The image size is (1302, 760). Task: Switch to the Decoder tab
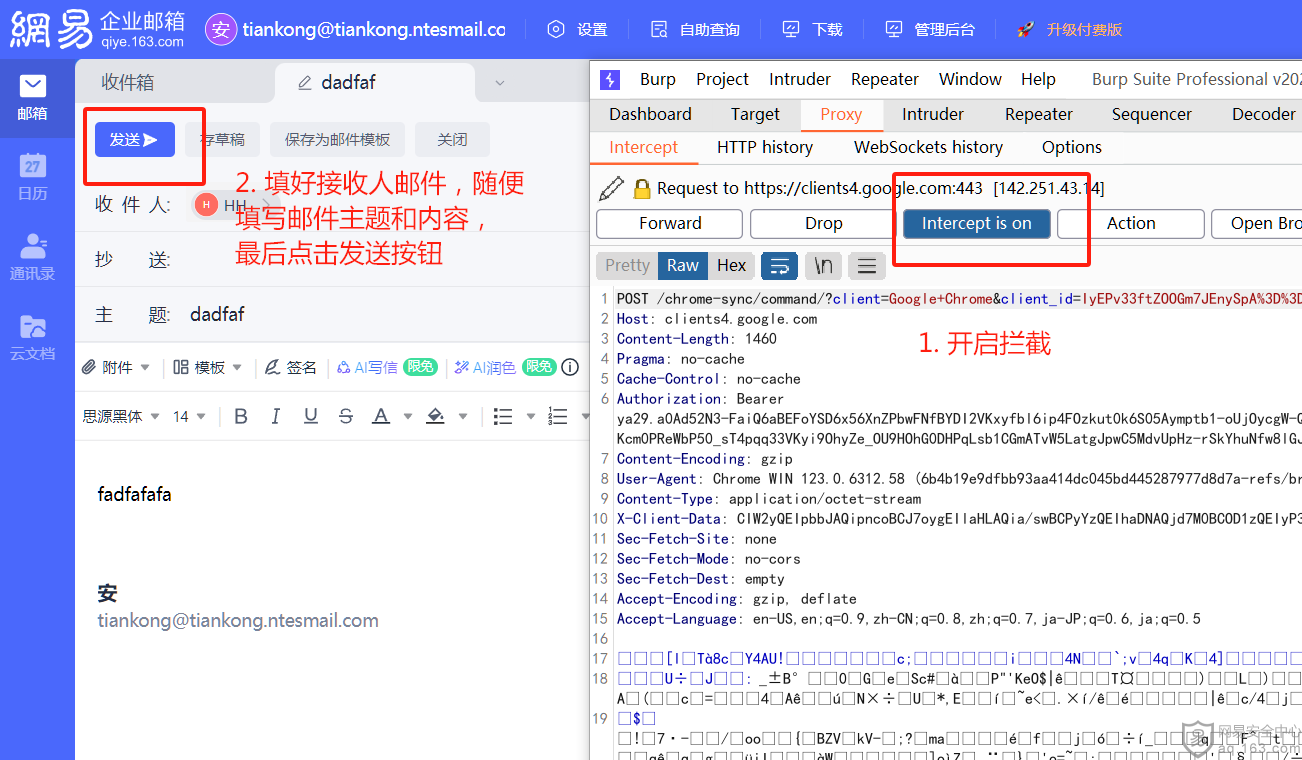pos(1263,114)
